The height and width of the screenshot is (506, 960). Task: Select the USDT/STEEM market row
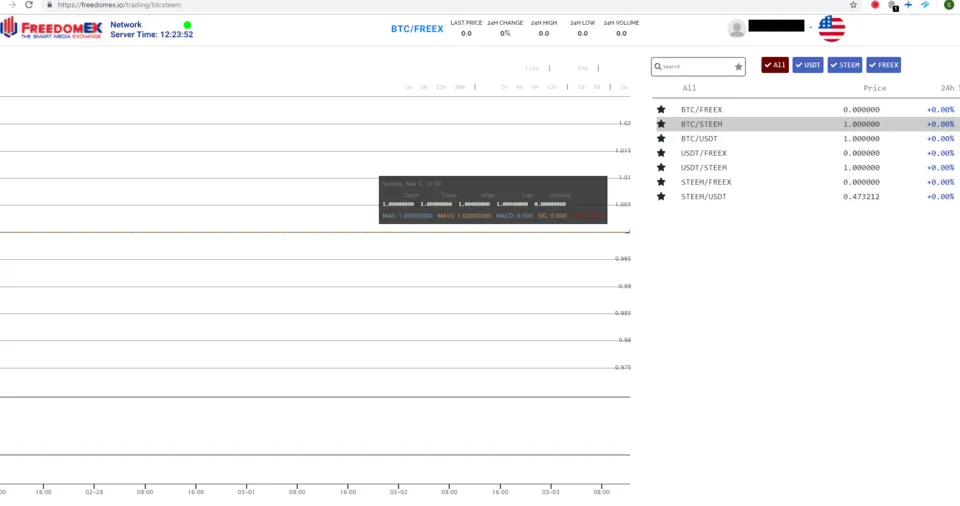pos(806,167)
